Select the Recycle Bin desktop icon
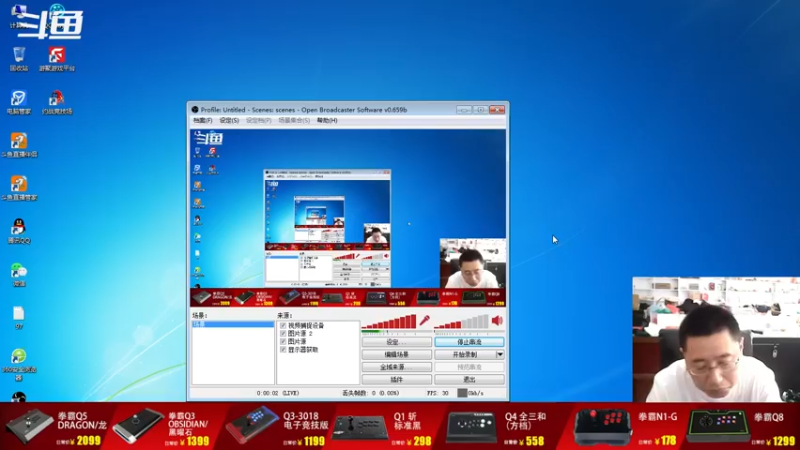800x450 pixels. coord(19,59)
